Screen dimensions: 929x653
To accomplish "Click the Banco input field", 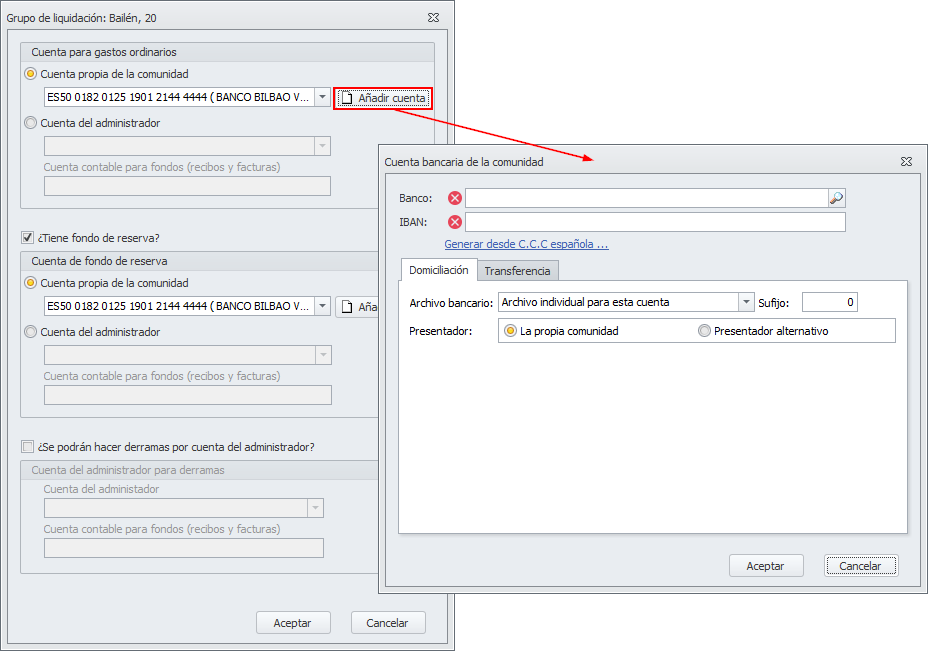I will click(x=646, y=198).
